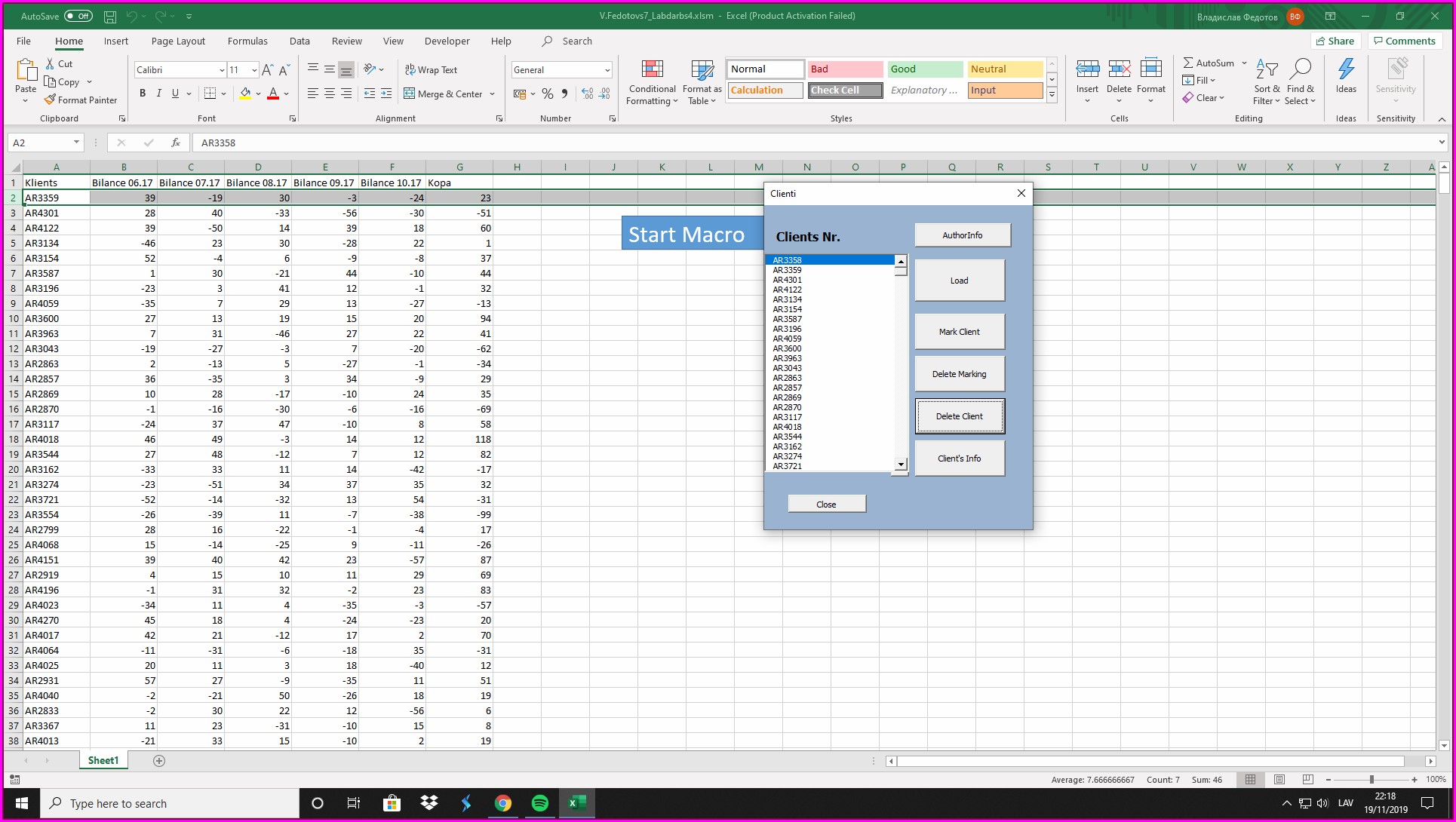
Task: Decrease decimal places
Action: tap(604, 94)
